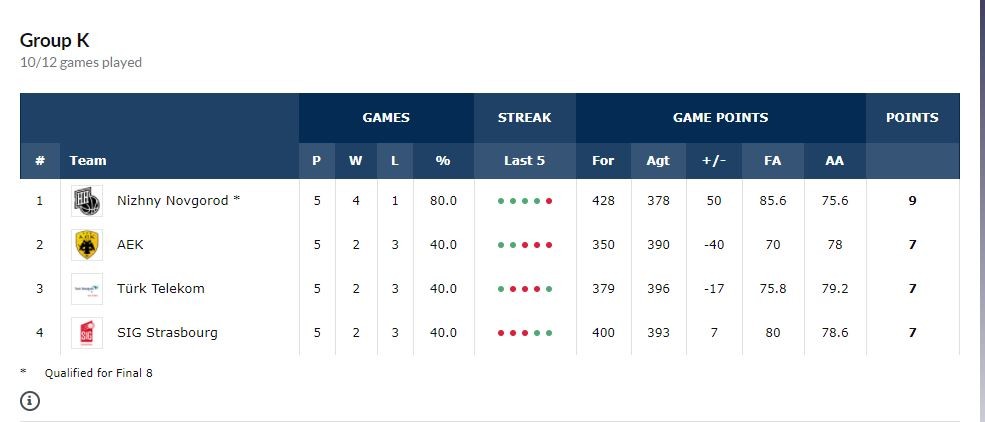Click the AEK team logo
Image resolution: width=985 pixels, height=422 pixels.
(x=87, y=245)
